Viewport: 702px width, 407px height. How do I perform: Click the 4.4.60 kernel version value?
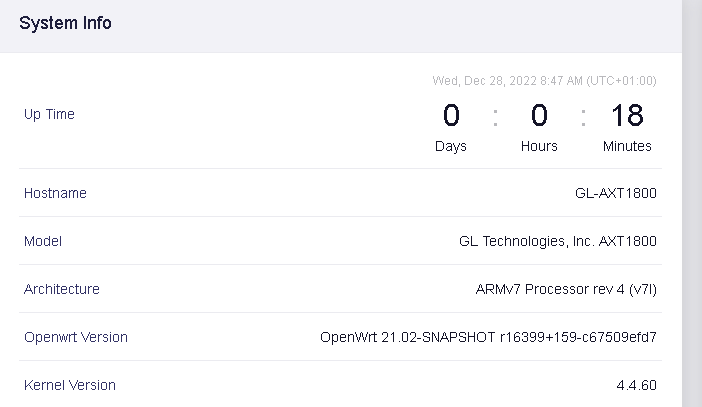click(x=636, y=385)
